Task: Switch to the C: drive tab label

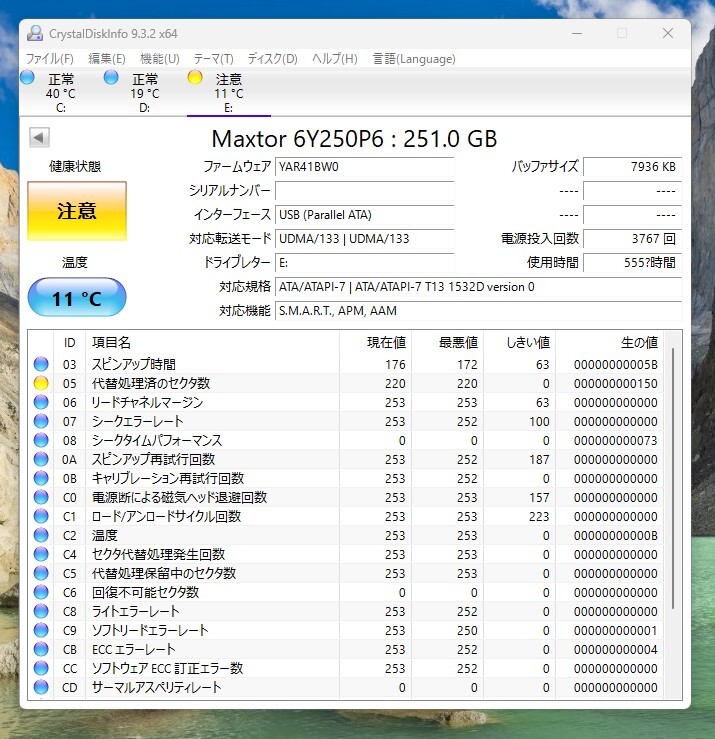Action: coord(61,108)
